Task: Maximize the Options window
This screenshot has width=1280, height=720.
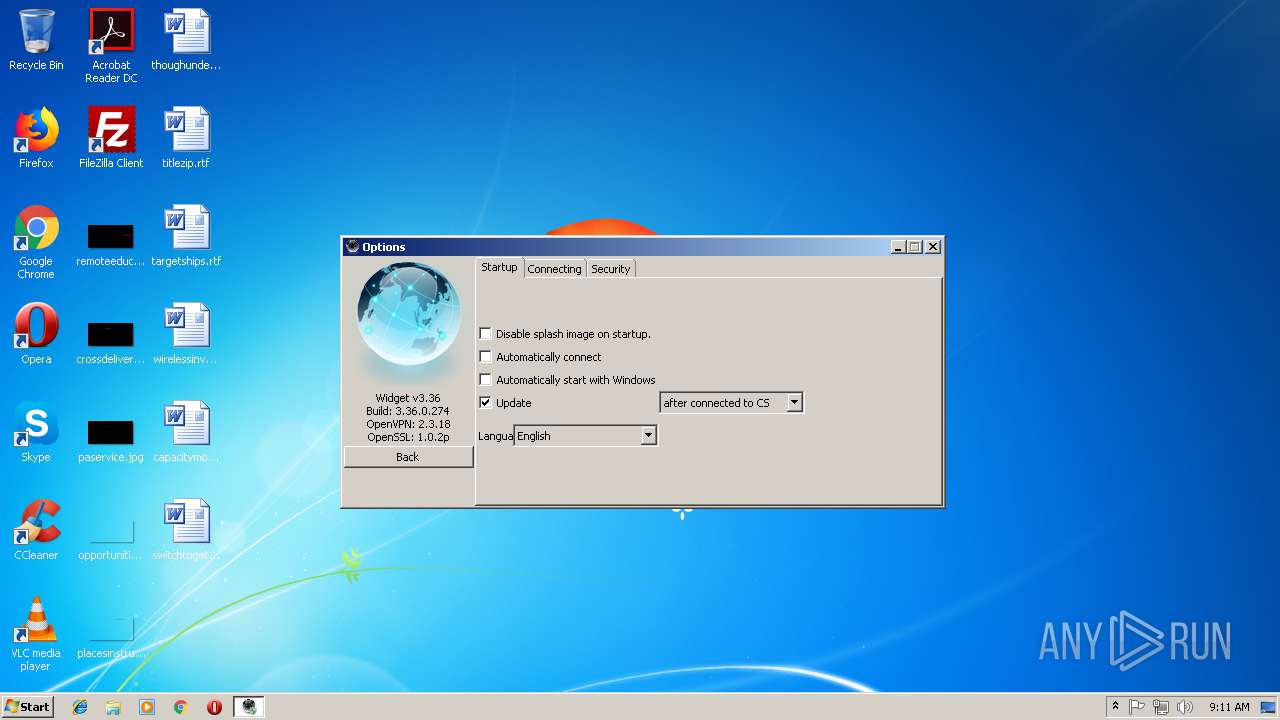Action: pos(914,247)
